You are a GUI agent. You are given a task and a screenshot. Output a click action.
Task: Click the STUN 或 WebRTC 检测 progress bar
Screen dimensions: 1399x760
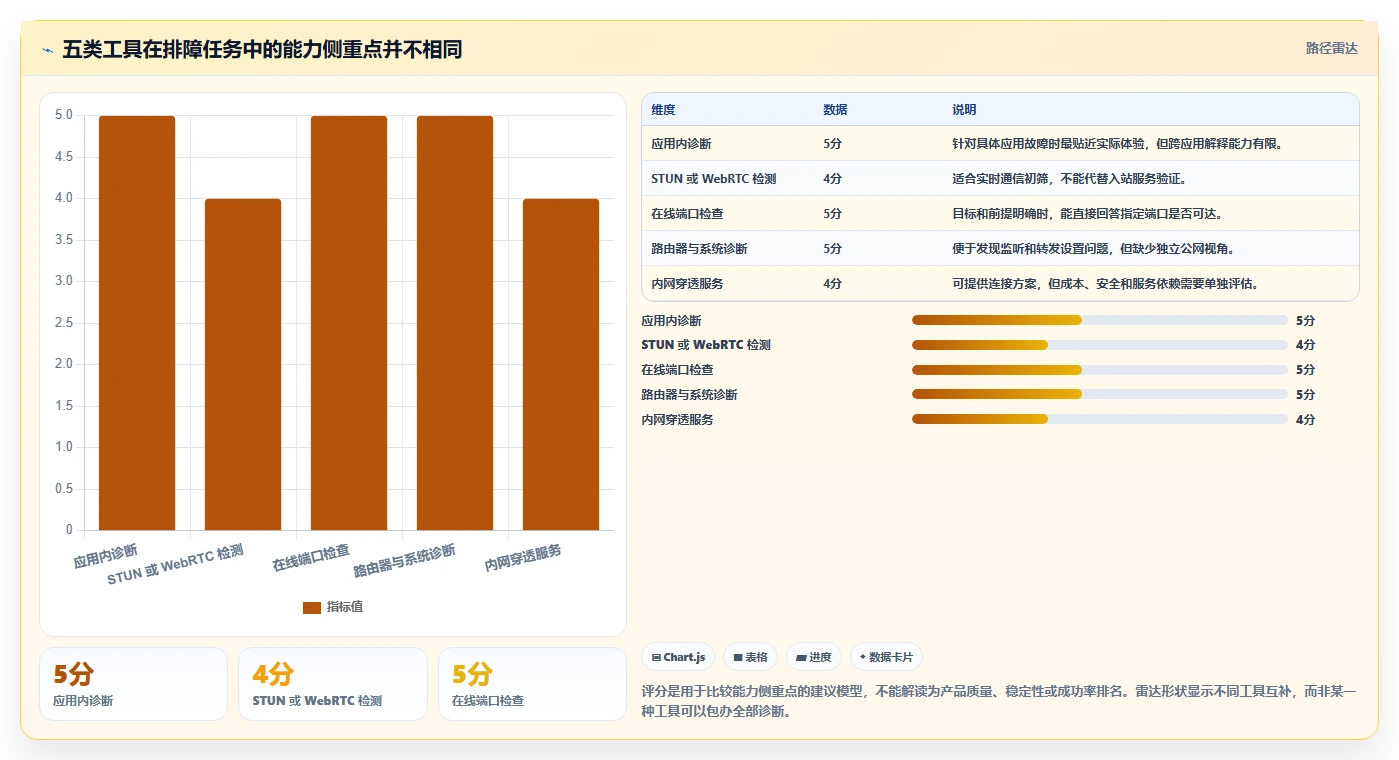click(1100, 345)
